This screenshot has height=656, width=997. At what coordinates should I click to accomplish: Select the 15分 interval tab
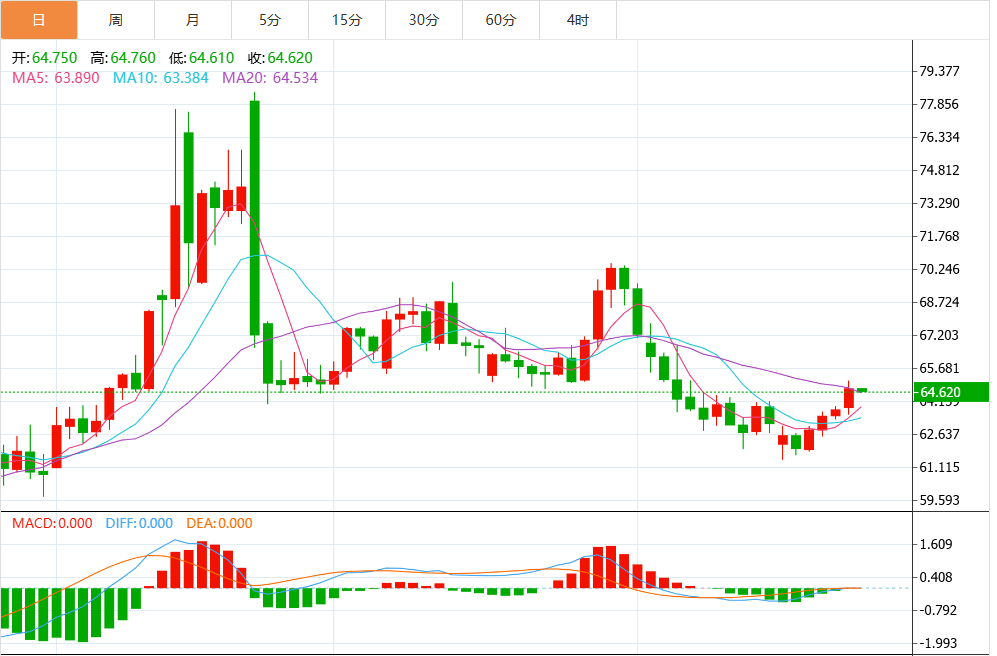[347, 20]
